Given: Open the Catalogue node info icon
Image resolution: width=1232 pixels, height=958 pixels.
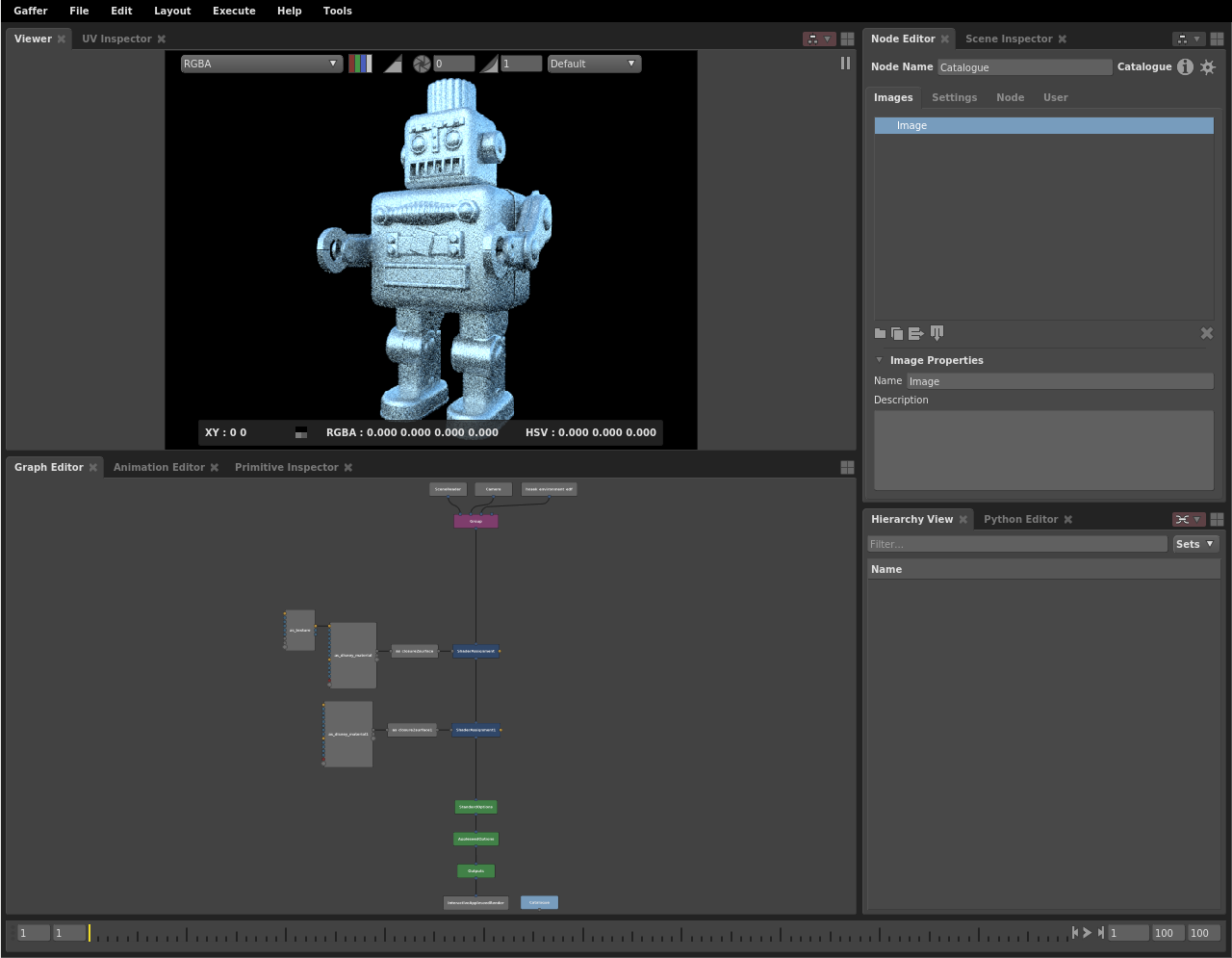Looking at the screenshot, I should [x=1185, y=66].
